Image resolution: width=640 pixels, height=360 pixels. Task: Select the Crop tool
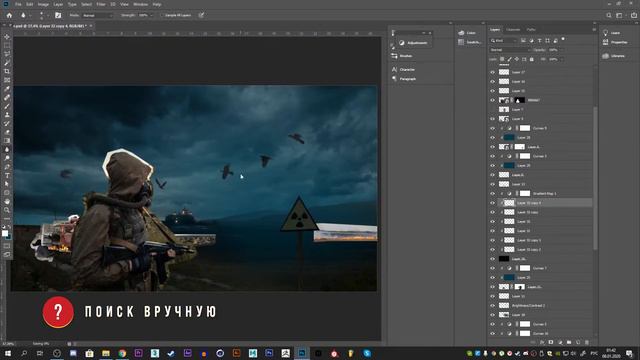click(x=7, y=71)
